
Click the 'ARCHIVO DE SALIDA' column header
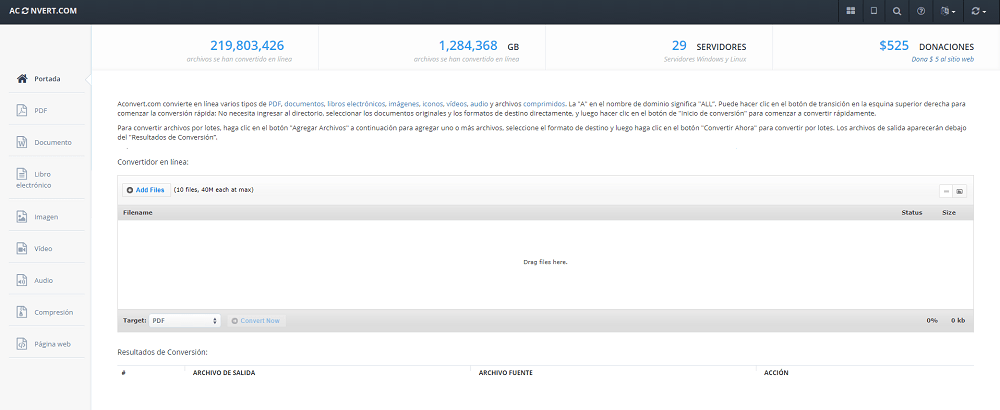click(x=224, y=372)
